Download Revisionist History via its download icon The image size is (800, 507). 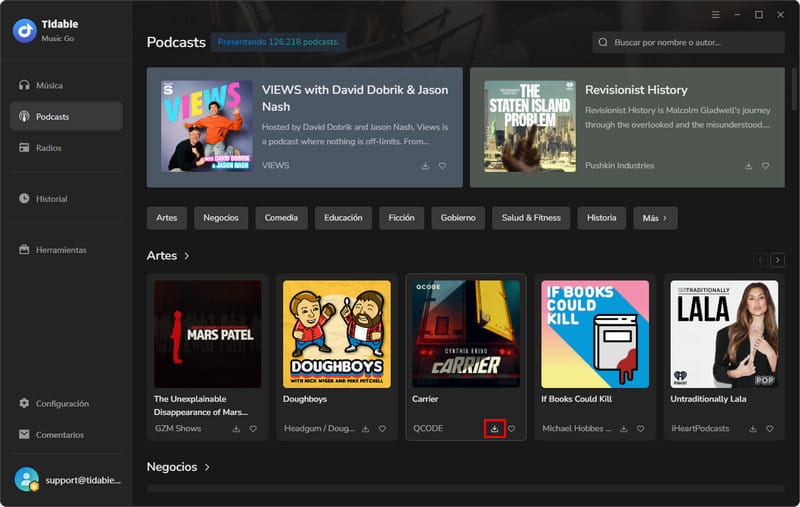click(748, 166)
